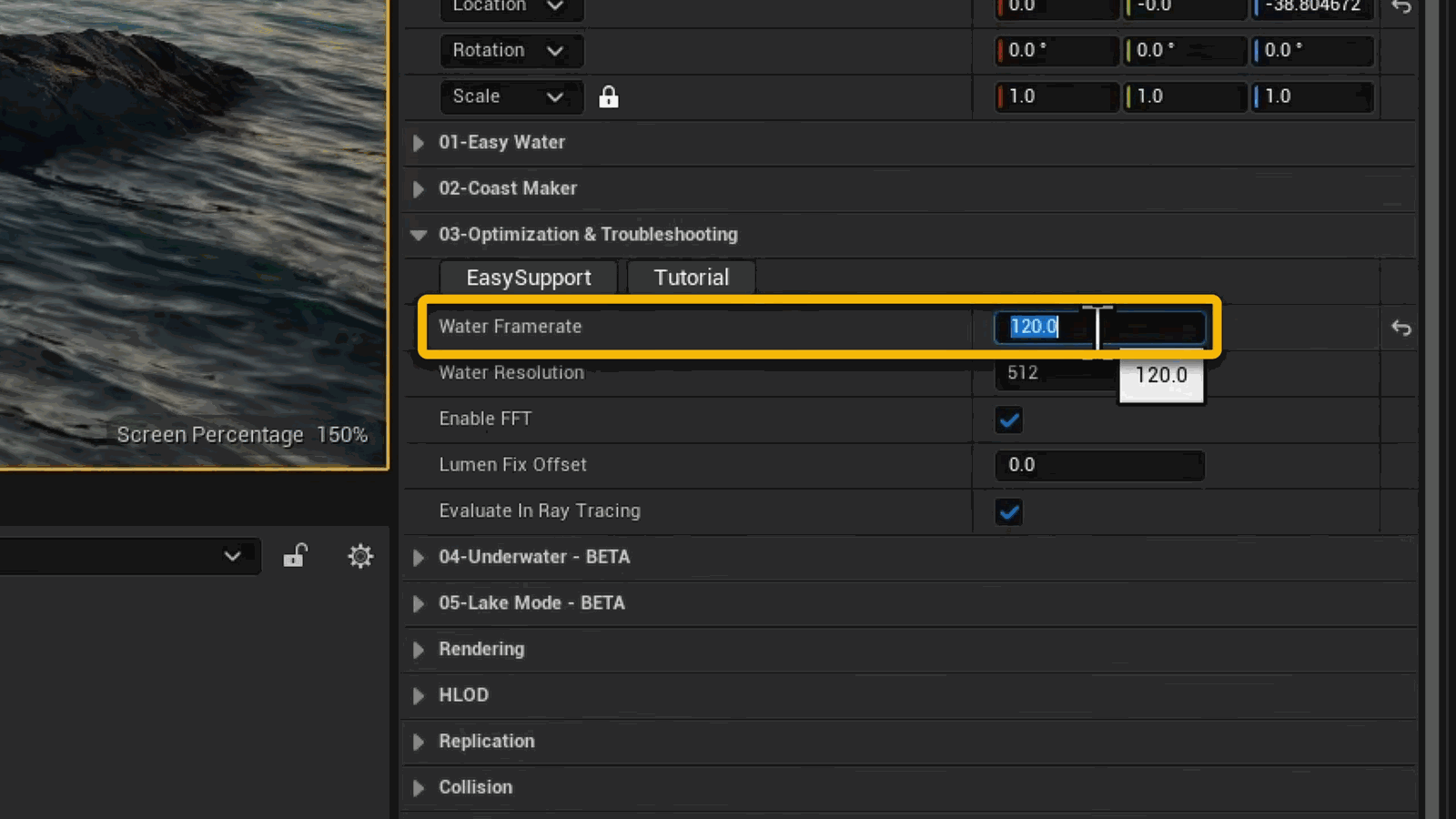Click the EasySupport button
1456x819 pixels.
click(x=529, y=278)
